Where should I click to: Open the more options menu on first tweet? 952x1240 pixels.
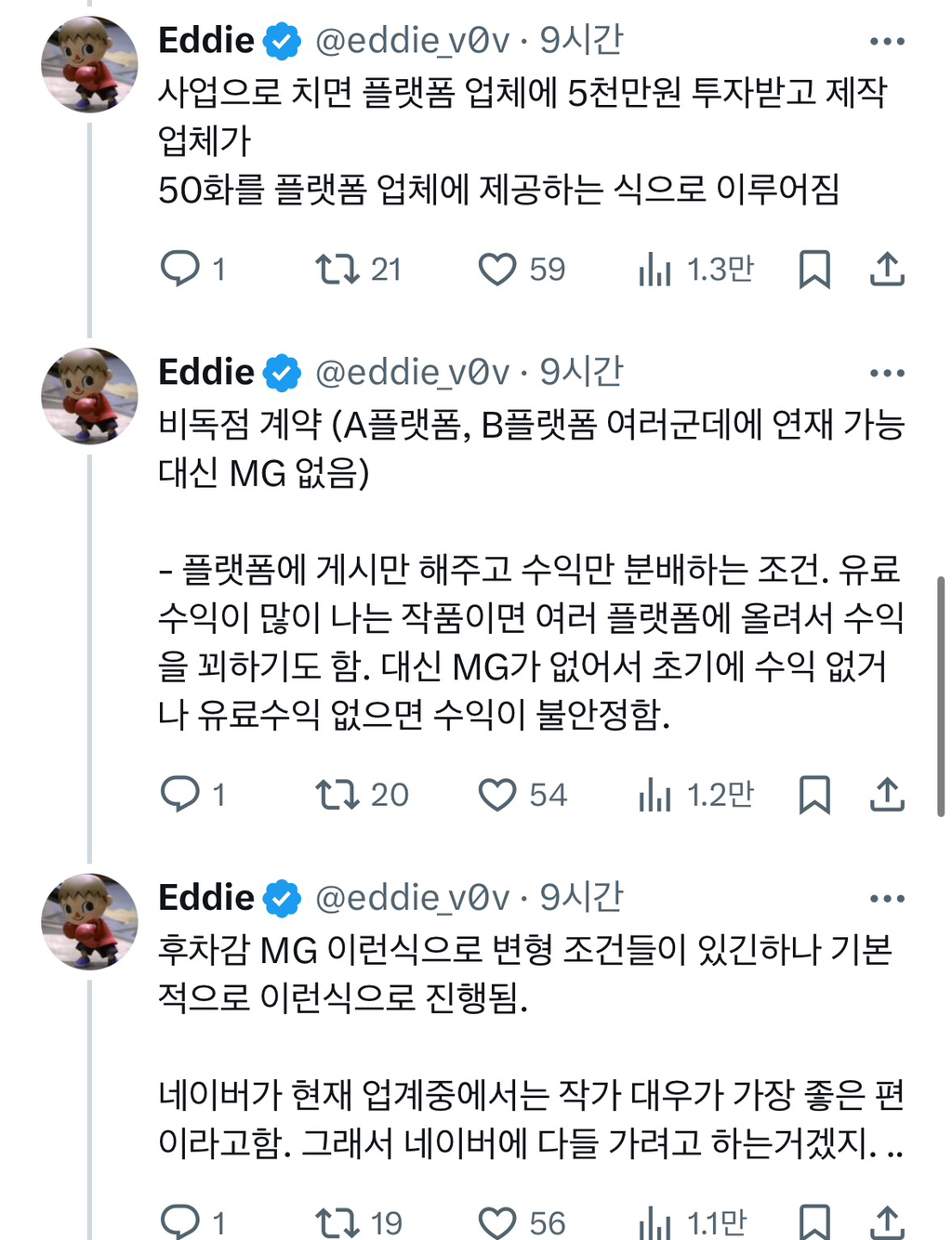[885, 39]
